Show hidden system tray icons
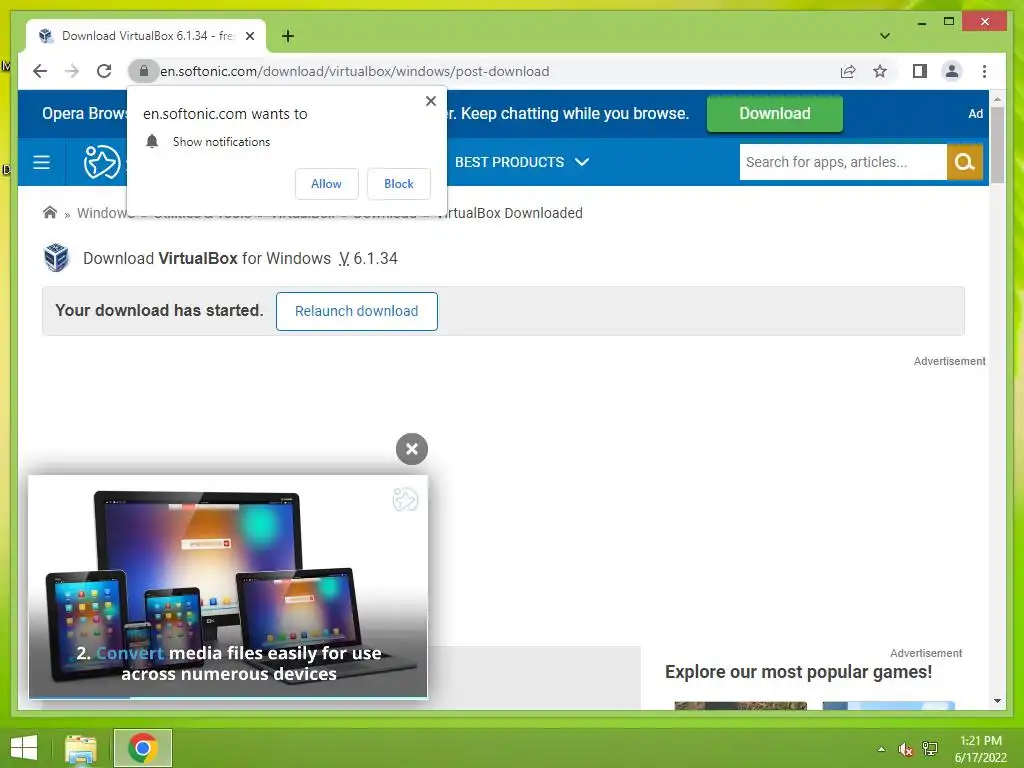 tap(882, 749)
